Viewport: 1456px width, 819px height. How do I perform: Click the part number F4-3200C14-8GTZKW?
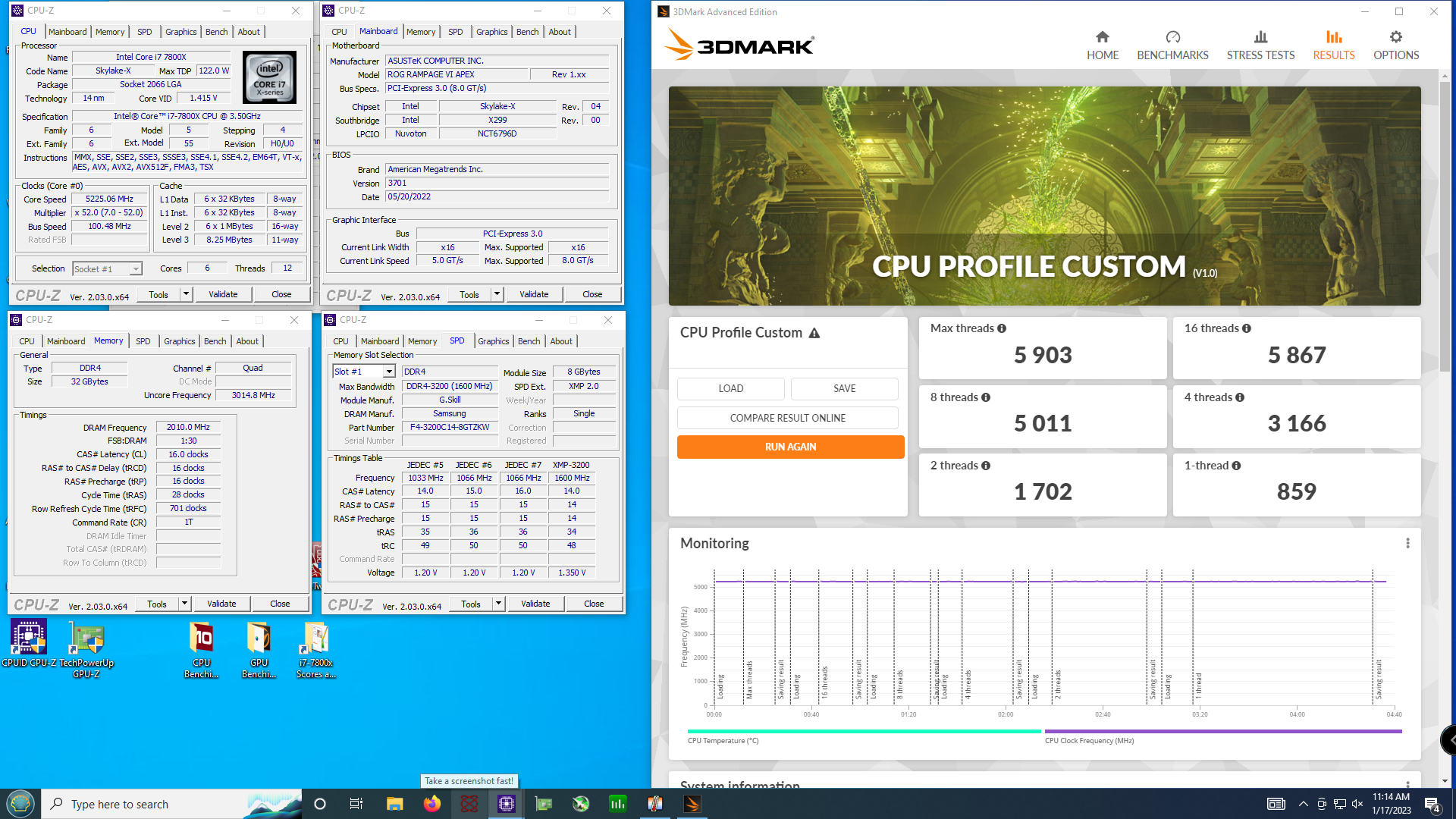pos(450,427)
